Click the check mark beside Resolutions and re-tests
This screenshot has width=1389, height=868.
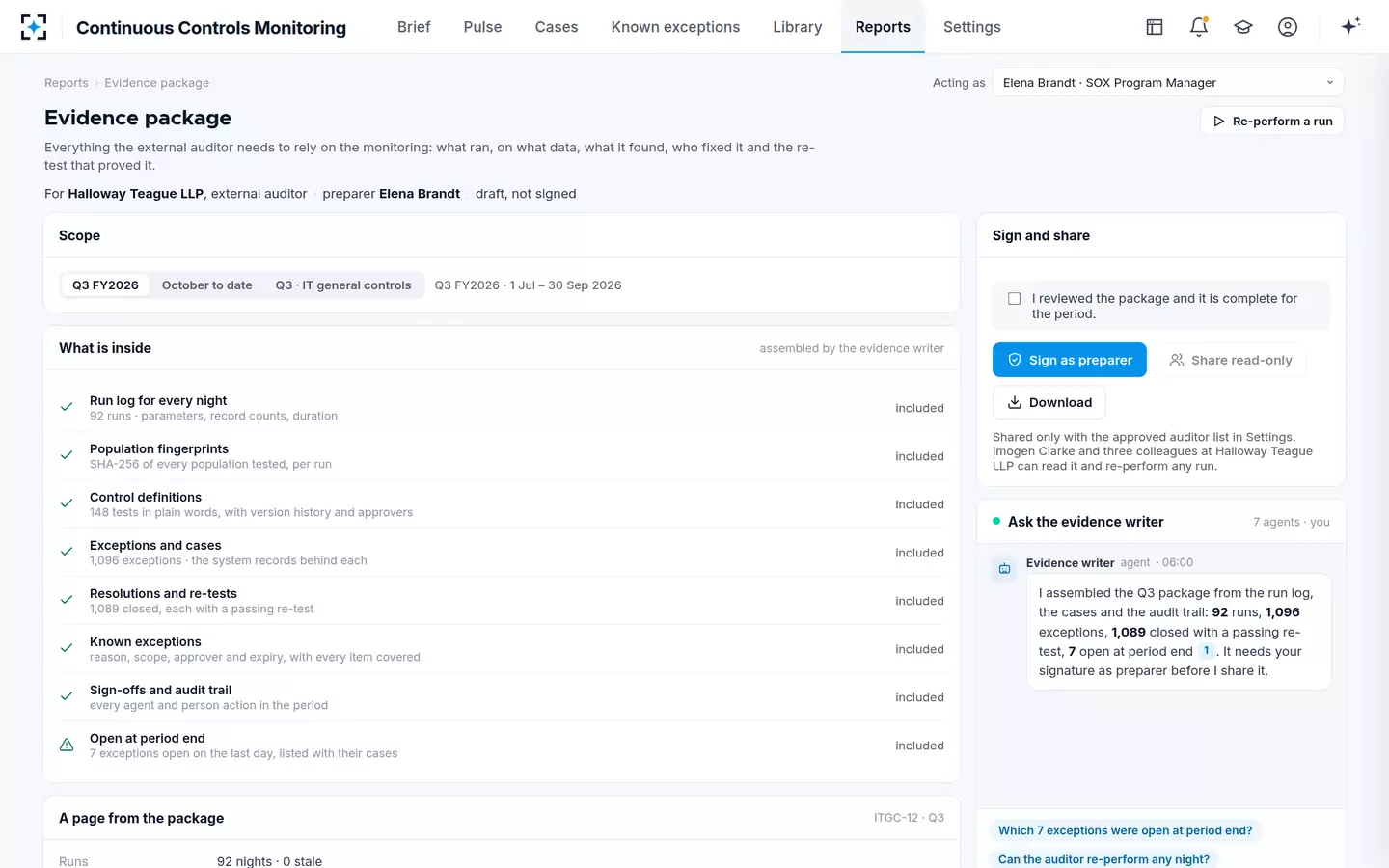coord(67,600)
